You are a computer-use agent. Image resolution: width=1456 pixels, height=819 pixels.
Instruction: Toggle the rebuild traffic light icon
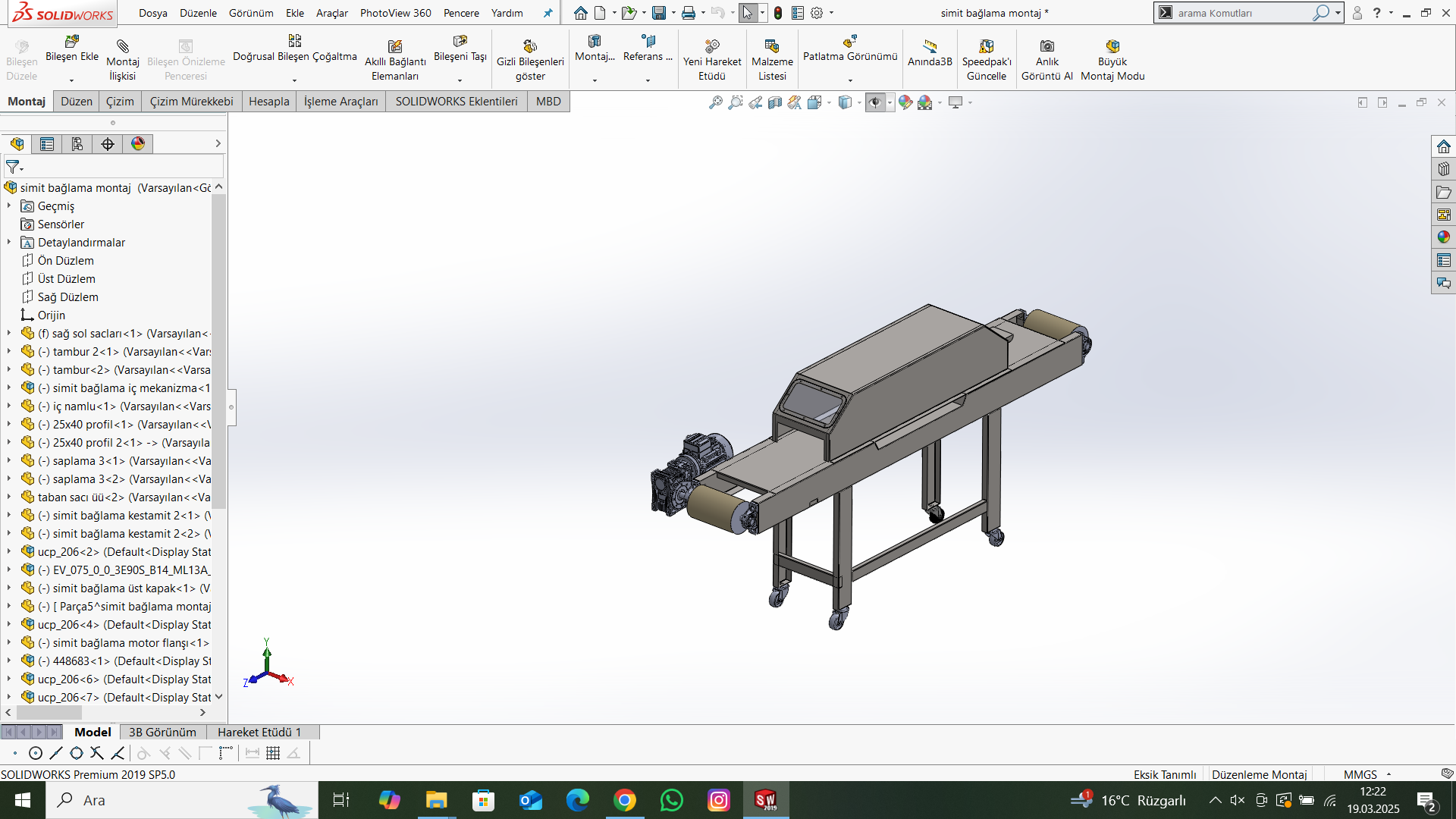click(778, 13)
